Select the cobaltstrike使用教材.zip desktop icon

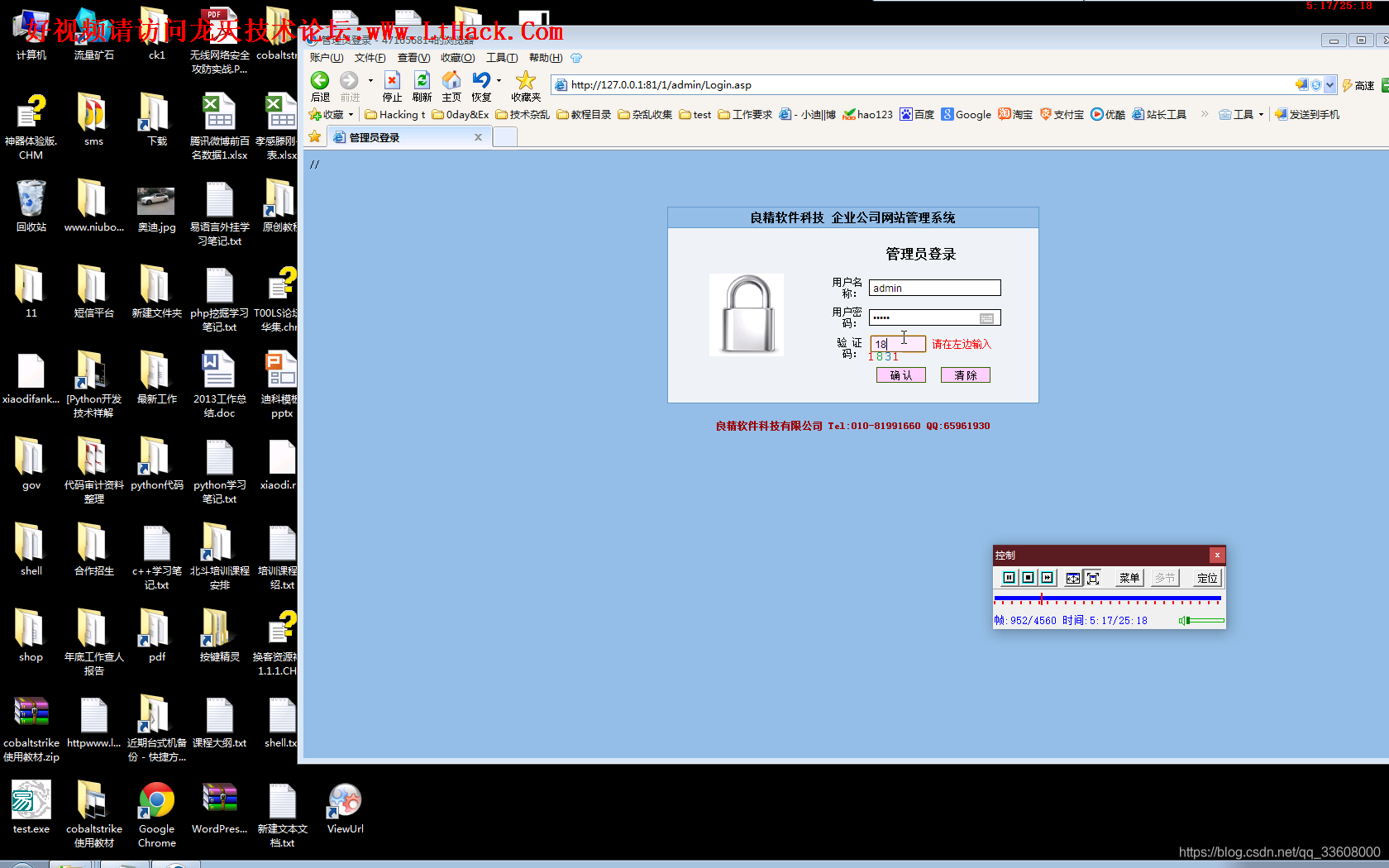31,729
